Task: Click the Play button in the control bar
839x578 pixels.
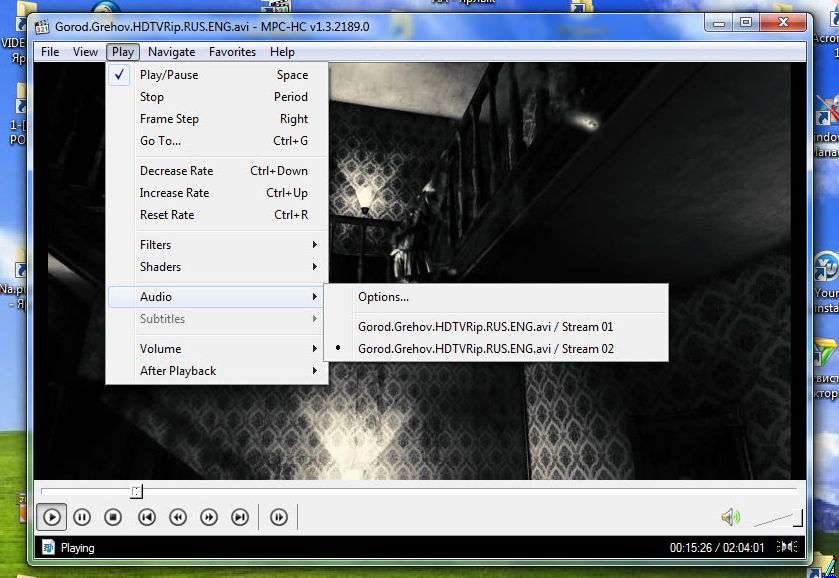Action: [x=51, y=517]
